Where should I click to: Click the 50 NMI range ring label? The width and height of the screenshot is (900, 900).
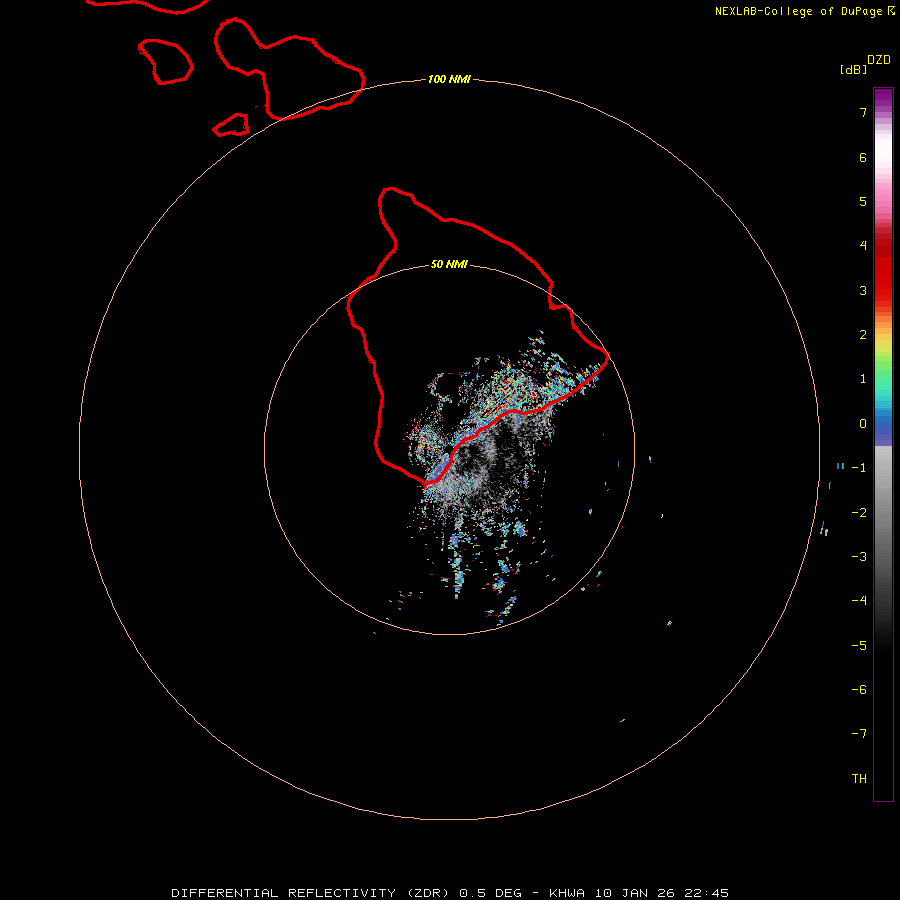pos(449,264)
